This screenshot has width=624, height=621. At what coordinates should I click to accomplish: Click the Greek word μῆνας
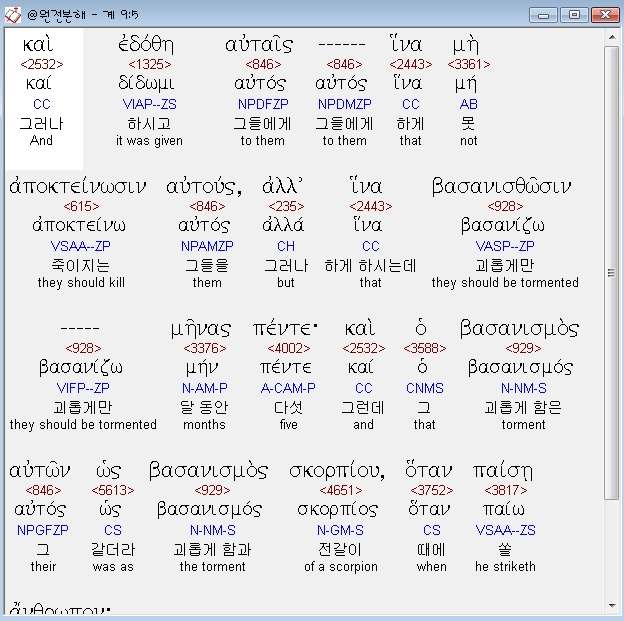pyautogui.click(x=201, y=330)
